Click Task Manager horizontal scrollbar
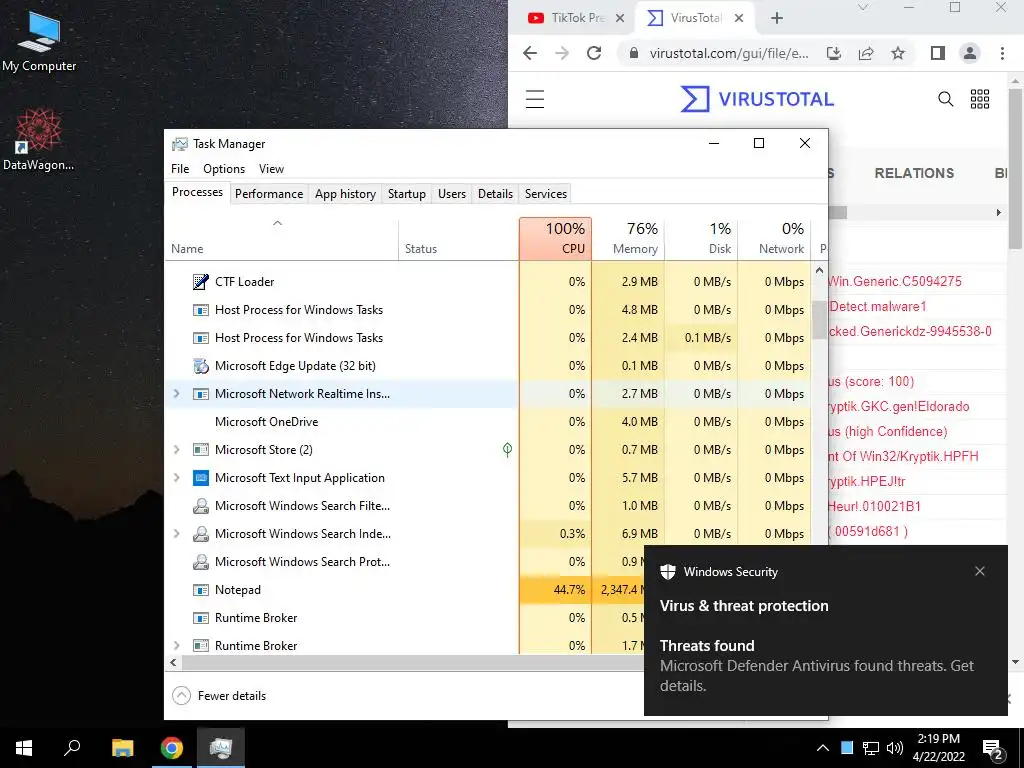 pos(411,662)
